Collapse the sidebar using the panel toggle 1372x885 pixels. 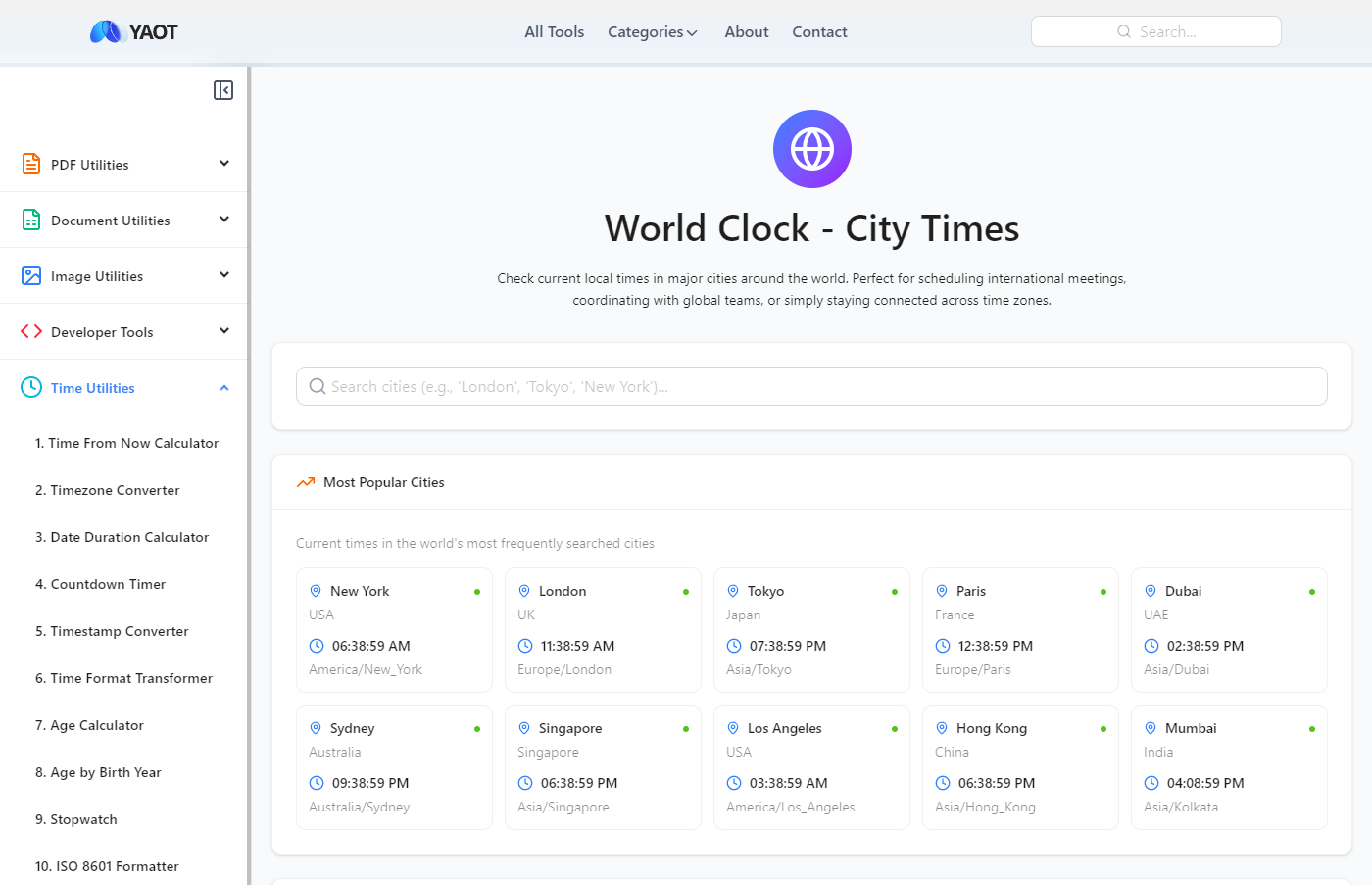(x=223, y=89)
